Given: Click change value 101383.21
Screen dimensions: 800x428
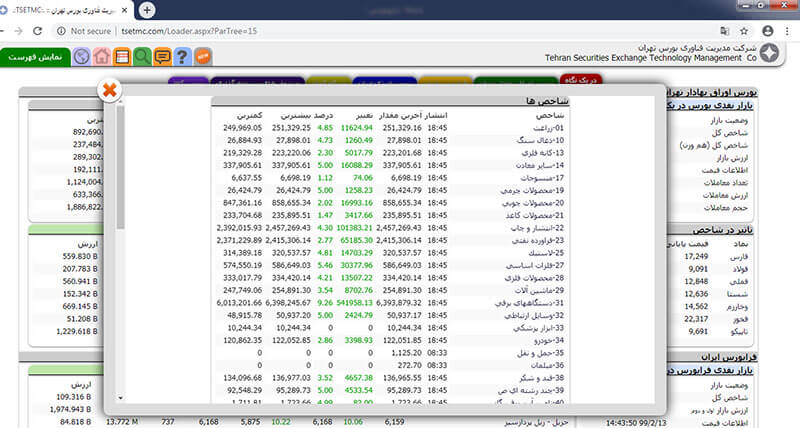Looking at the screenshot, I should (x=355, y=228).
